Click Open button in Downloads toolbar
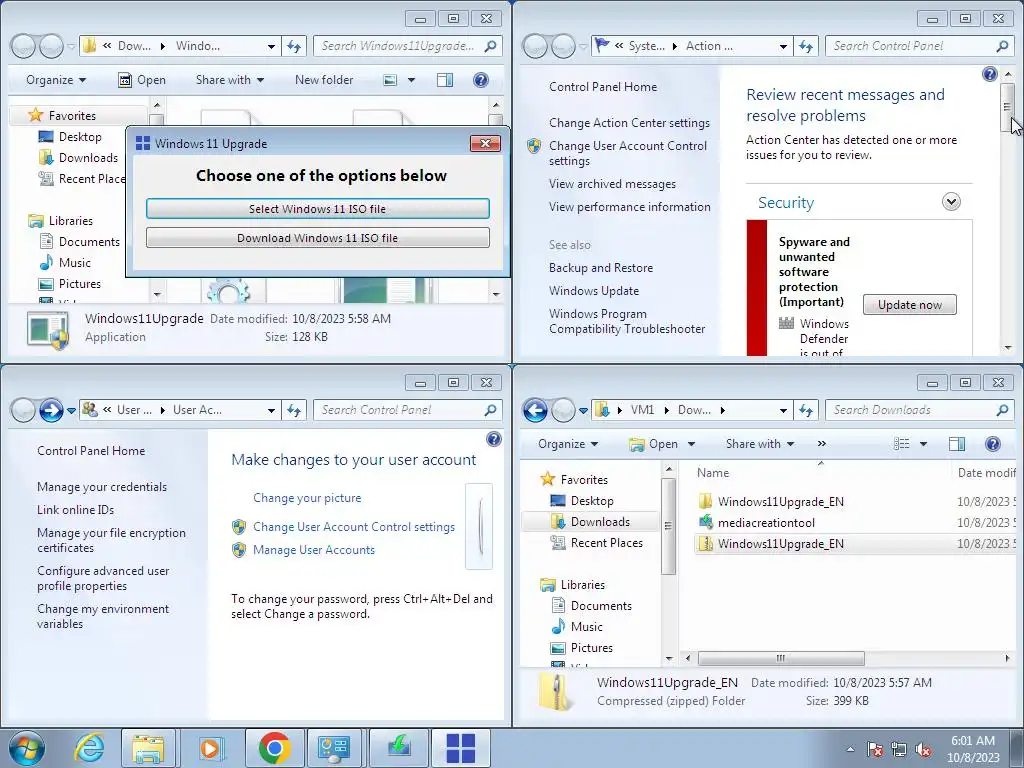Viewport: 1024px width, 768px height. coord(654,444)
